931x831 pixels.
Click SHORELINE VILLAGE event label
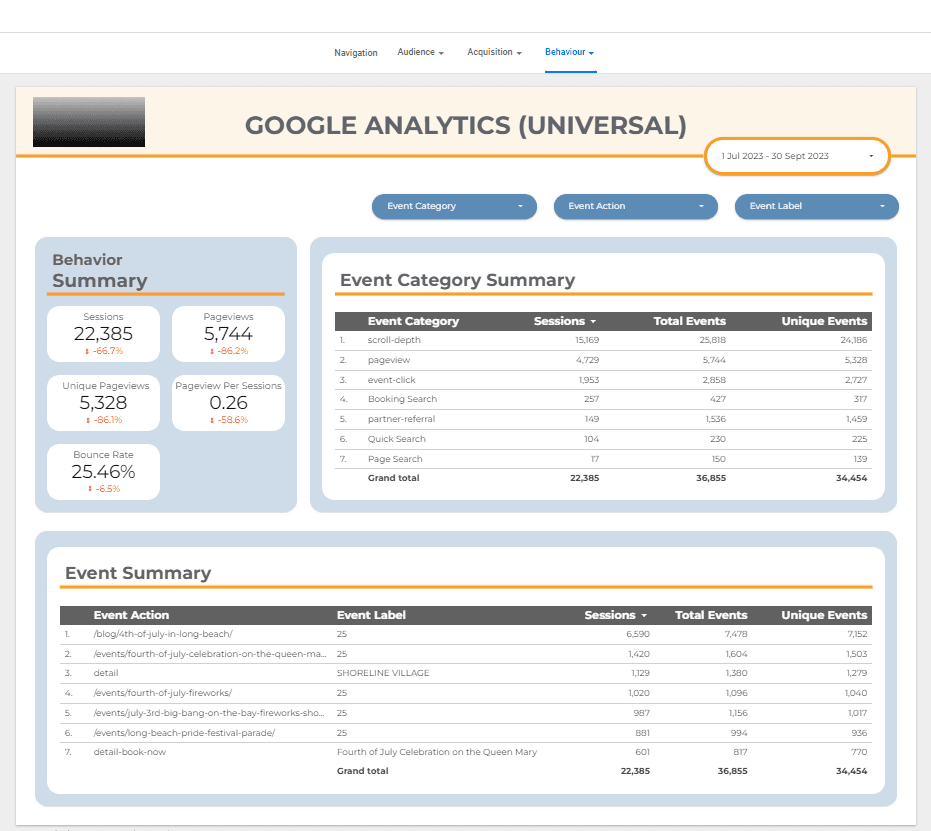point(383,673)
